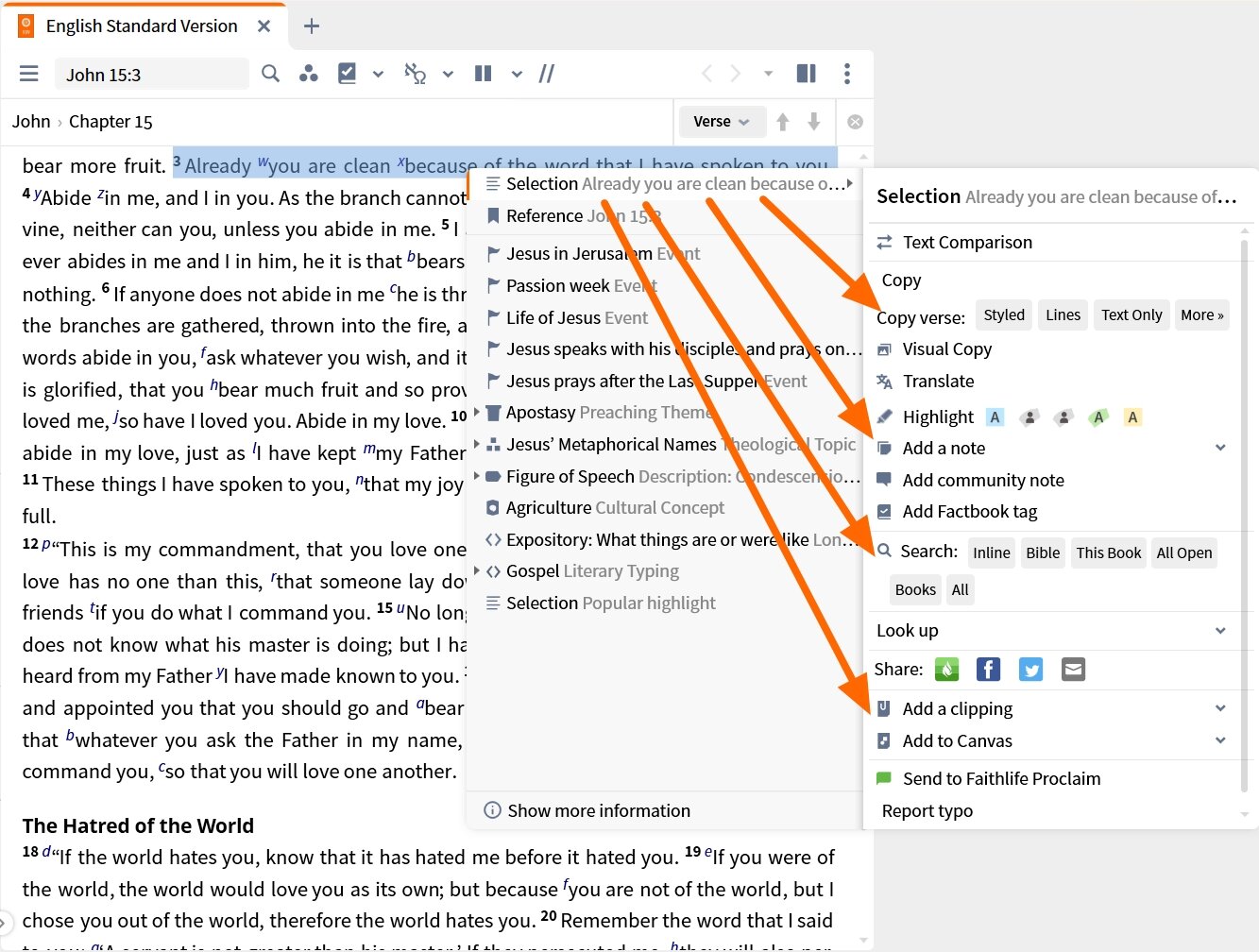Expand Jesus' Metaphorical Names topic

click(x=477, y=444)
